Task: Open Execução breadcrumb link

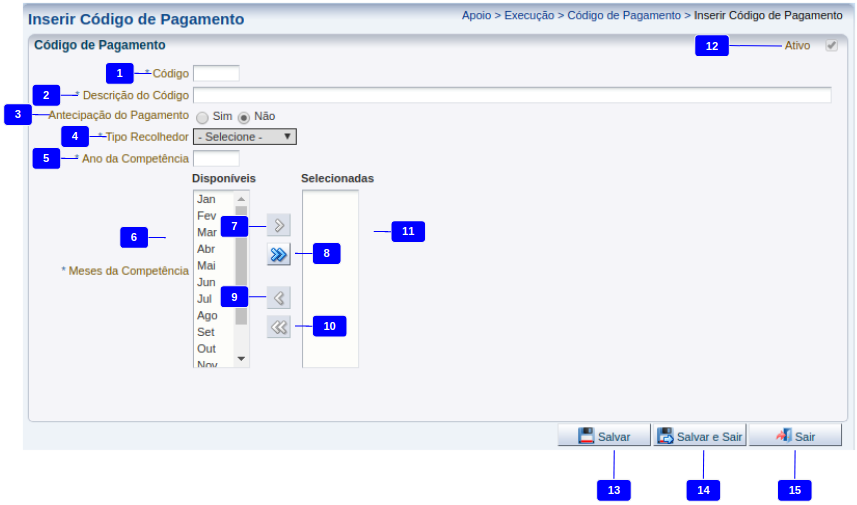Action: [530, 16]
